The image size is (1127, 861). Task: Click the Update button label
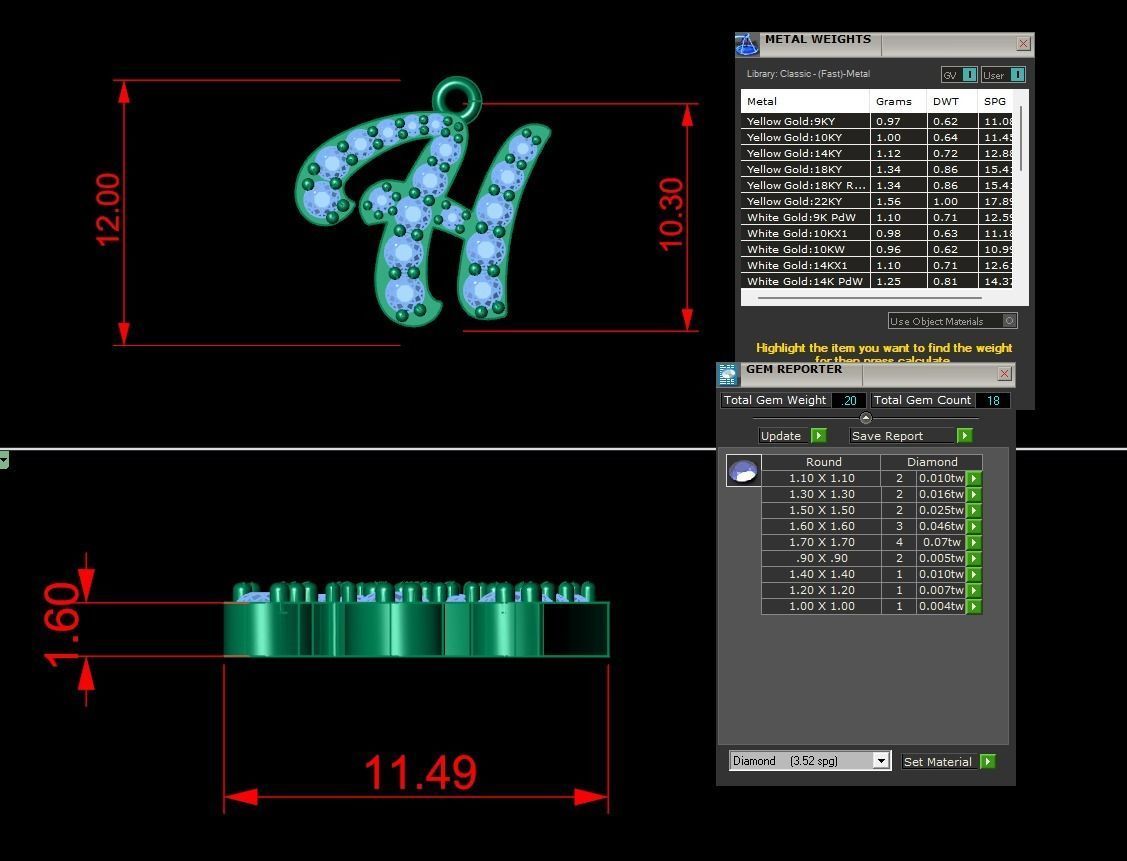click(x=781, y=436)
